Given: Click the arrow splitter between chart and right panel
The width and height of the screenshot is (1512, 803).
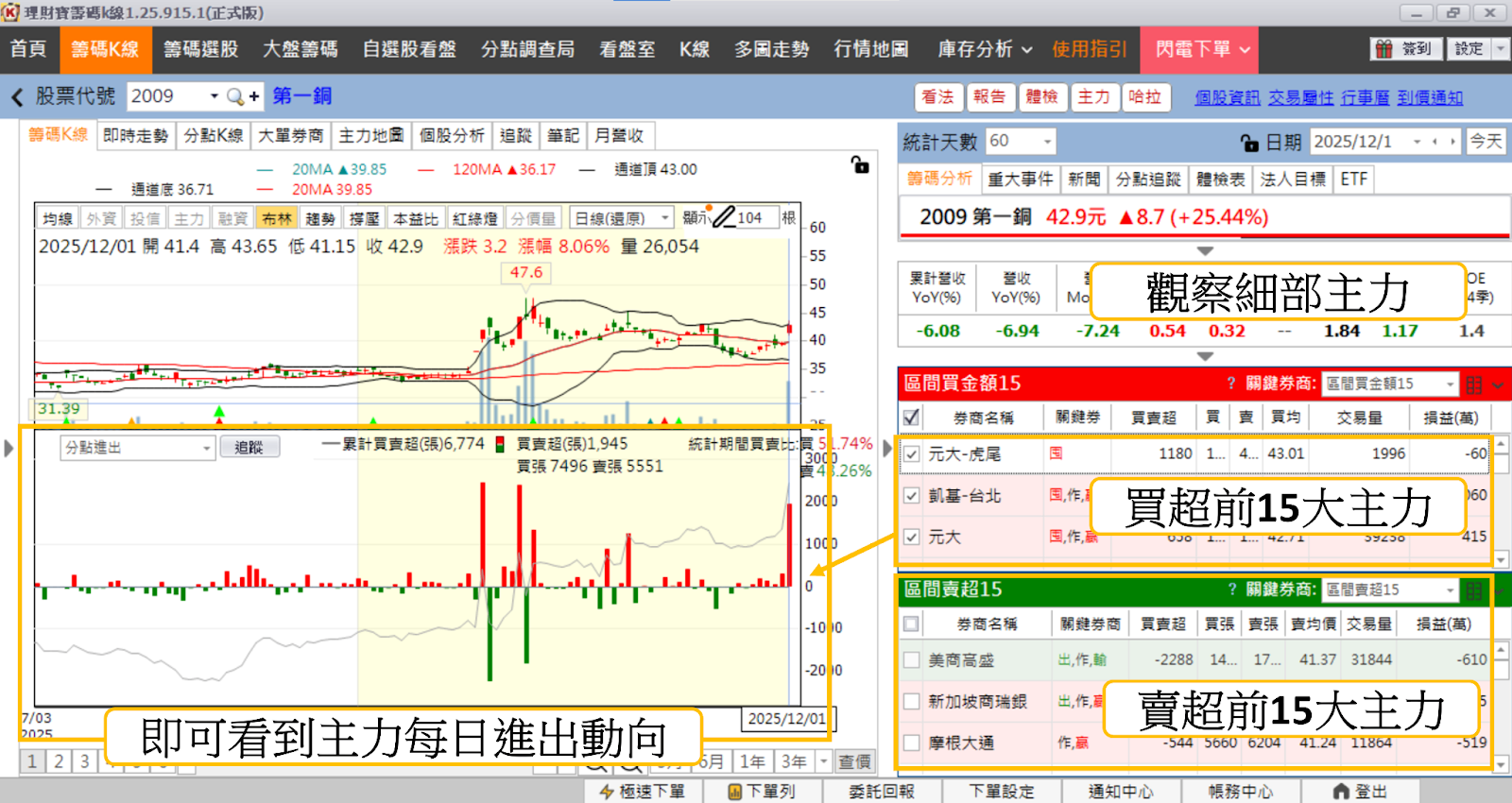Looking at the screenshot, I should [x=887, y=448].
